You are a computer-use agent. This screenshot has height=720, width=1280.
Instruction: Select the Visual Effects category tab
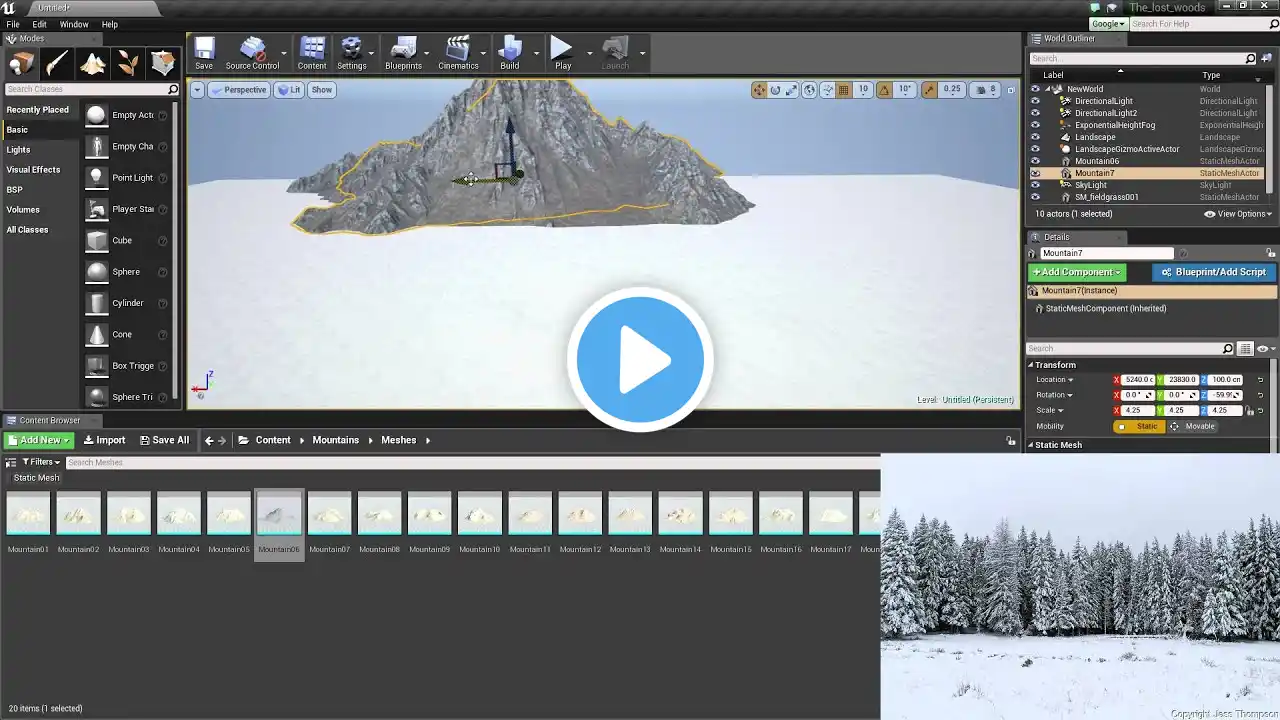coord(33,170)
